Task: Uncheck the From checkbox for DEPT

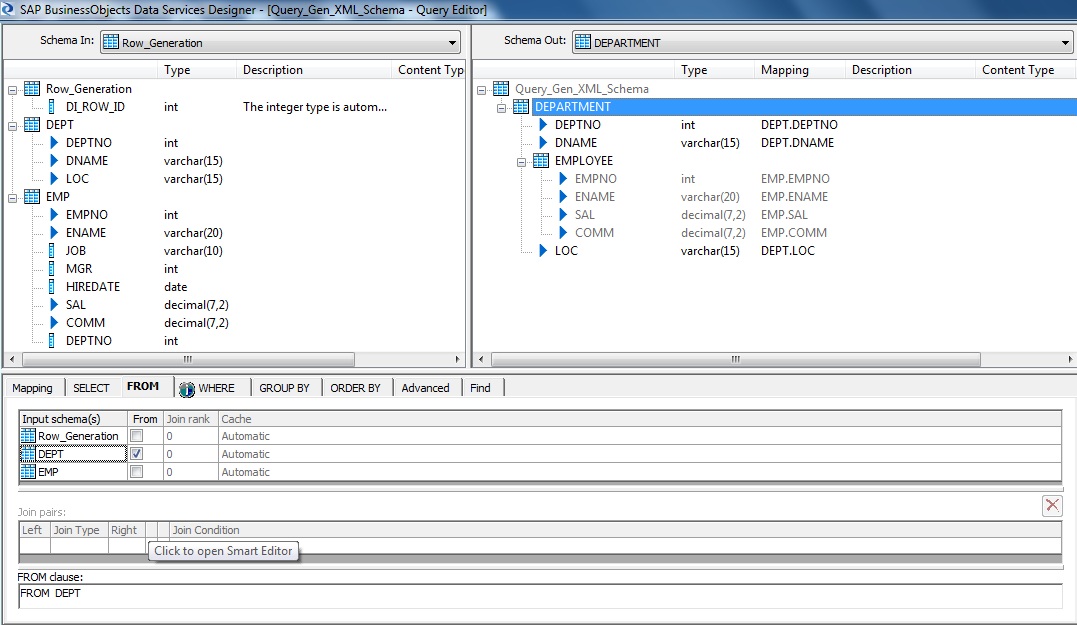Action: (137, 453)
